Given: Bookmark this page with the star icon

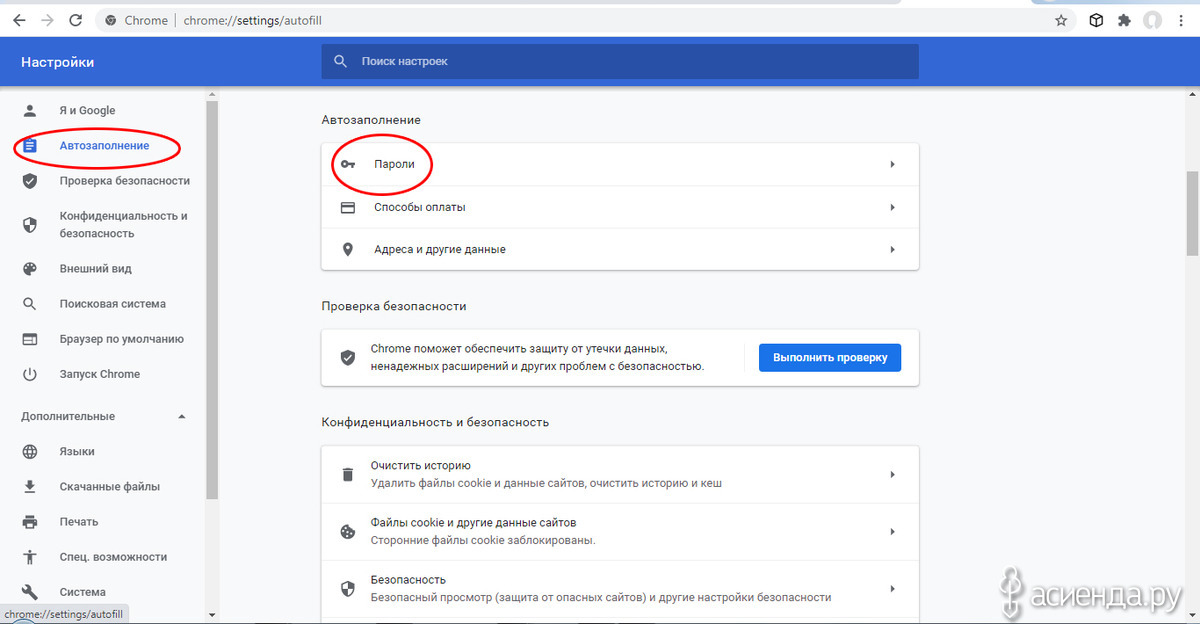Looking at the screenshot, I should click(x=1062, y=20).
